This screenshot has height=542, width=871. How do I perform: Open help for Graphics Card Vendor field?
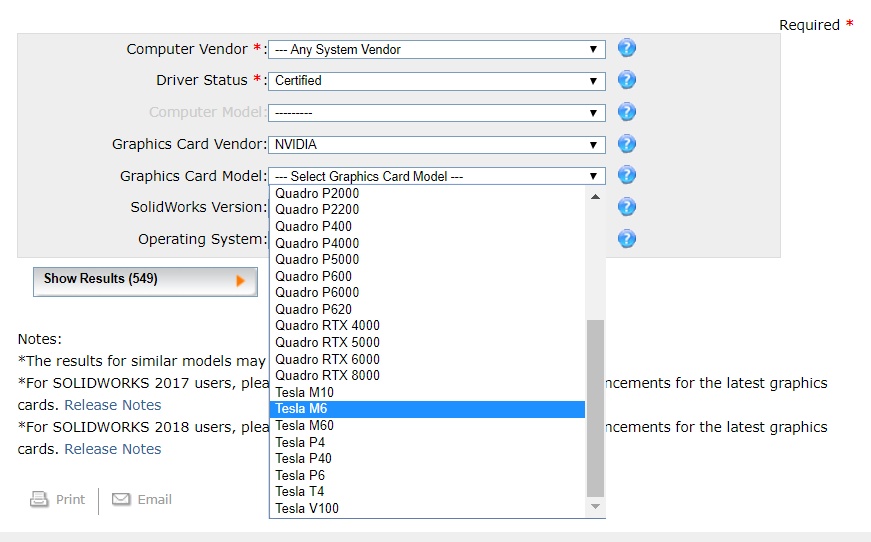coord(627,144)
